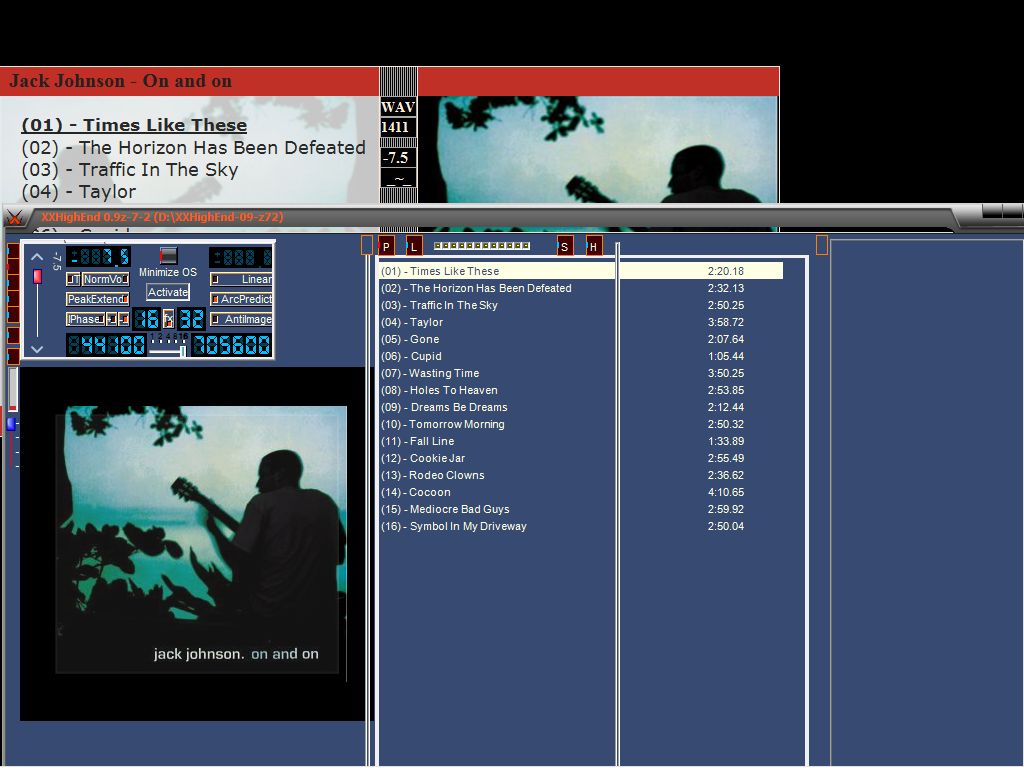Click the Jack Johnson - On and on header
Image resolution: width=1024 pixels, height=768 pixels.
pos(121,81)
